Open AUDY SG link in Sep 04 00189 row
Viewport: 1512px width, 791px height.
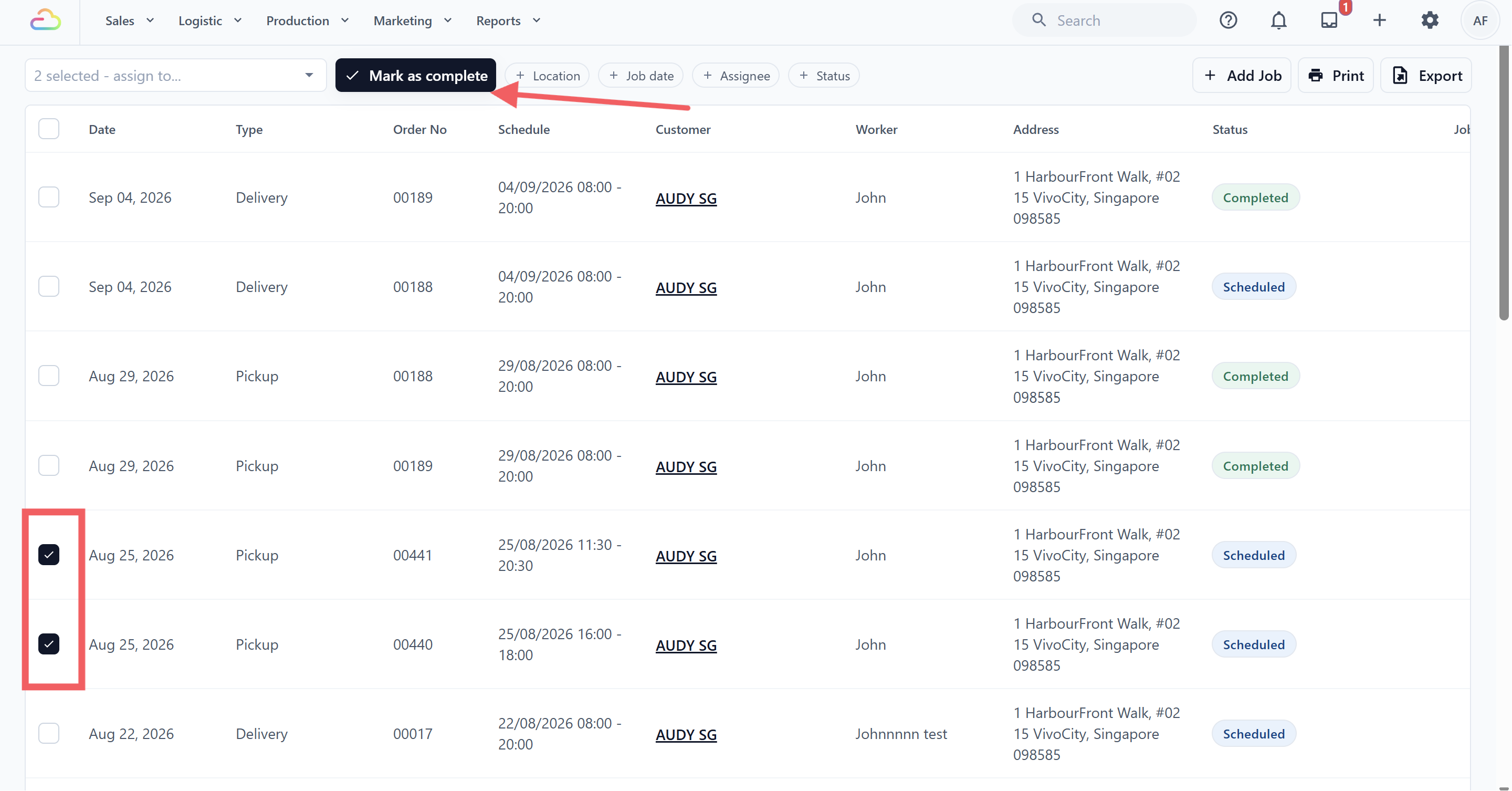686,199
